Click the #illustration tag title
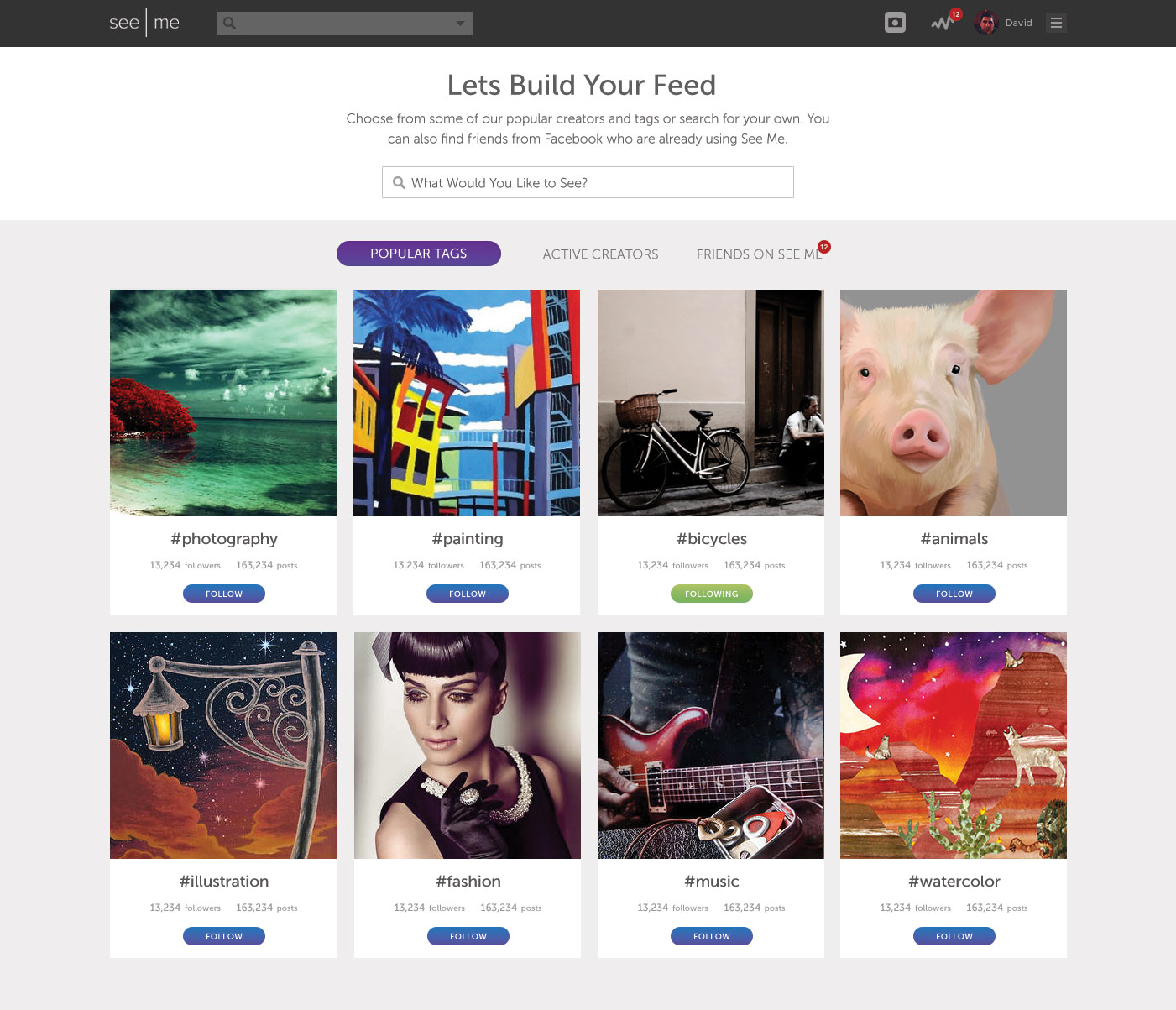The image size is (1176, 1010). [x=224, y=882]
